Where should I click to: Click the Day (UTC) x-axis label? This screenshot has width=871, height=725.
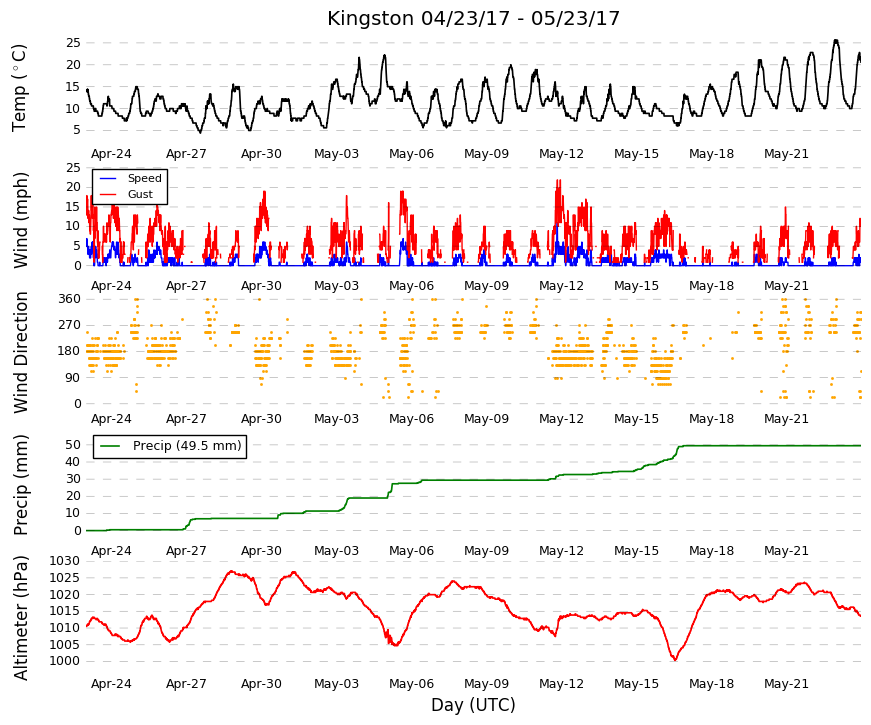(473, 705)
